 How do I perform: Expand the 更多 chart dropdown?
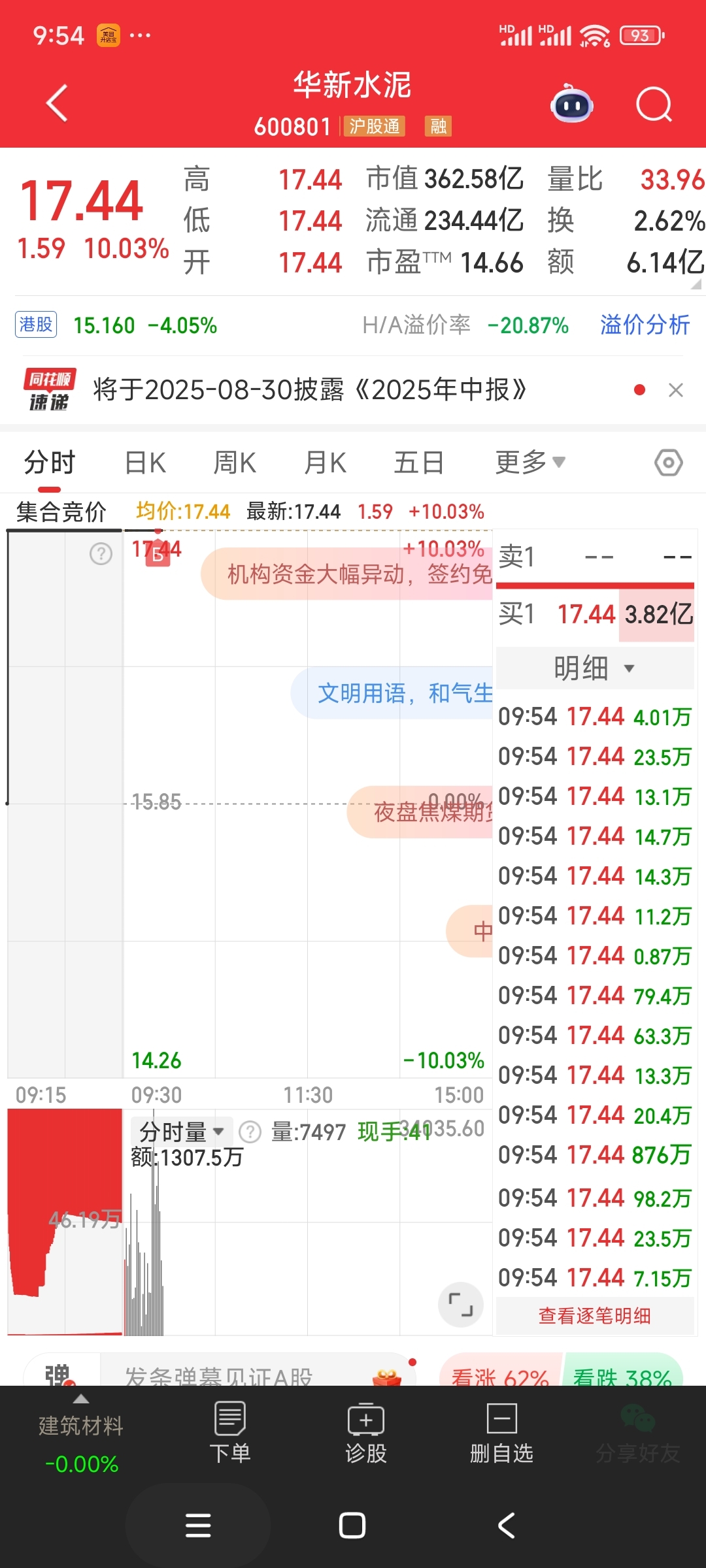(x=530, y=463)
